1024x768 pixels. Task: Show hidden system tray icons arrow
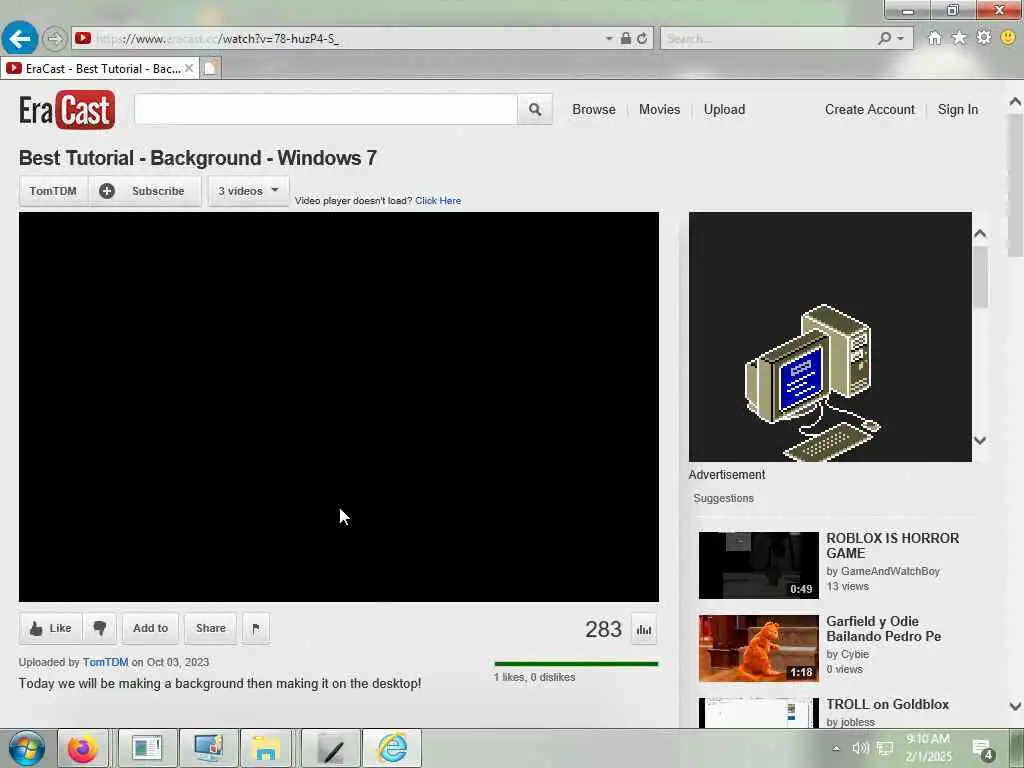pyautogui.click(x=836, y=748)
